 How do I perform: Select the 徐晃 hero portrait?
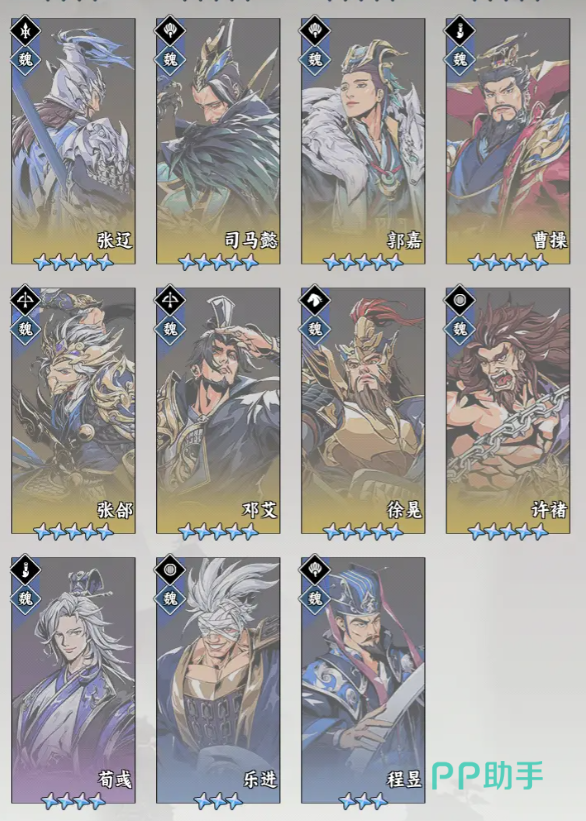coord(363,410)
